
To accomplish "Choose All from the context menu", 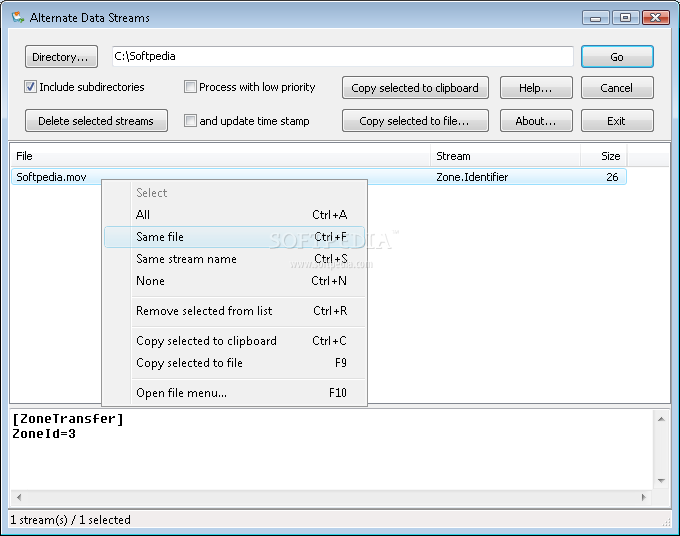I will click(235, 215).
